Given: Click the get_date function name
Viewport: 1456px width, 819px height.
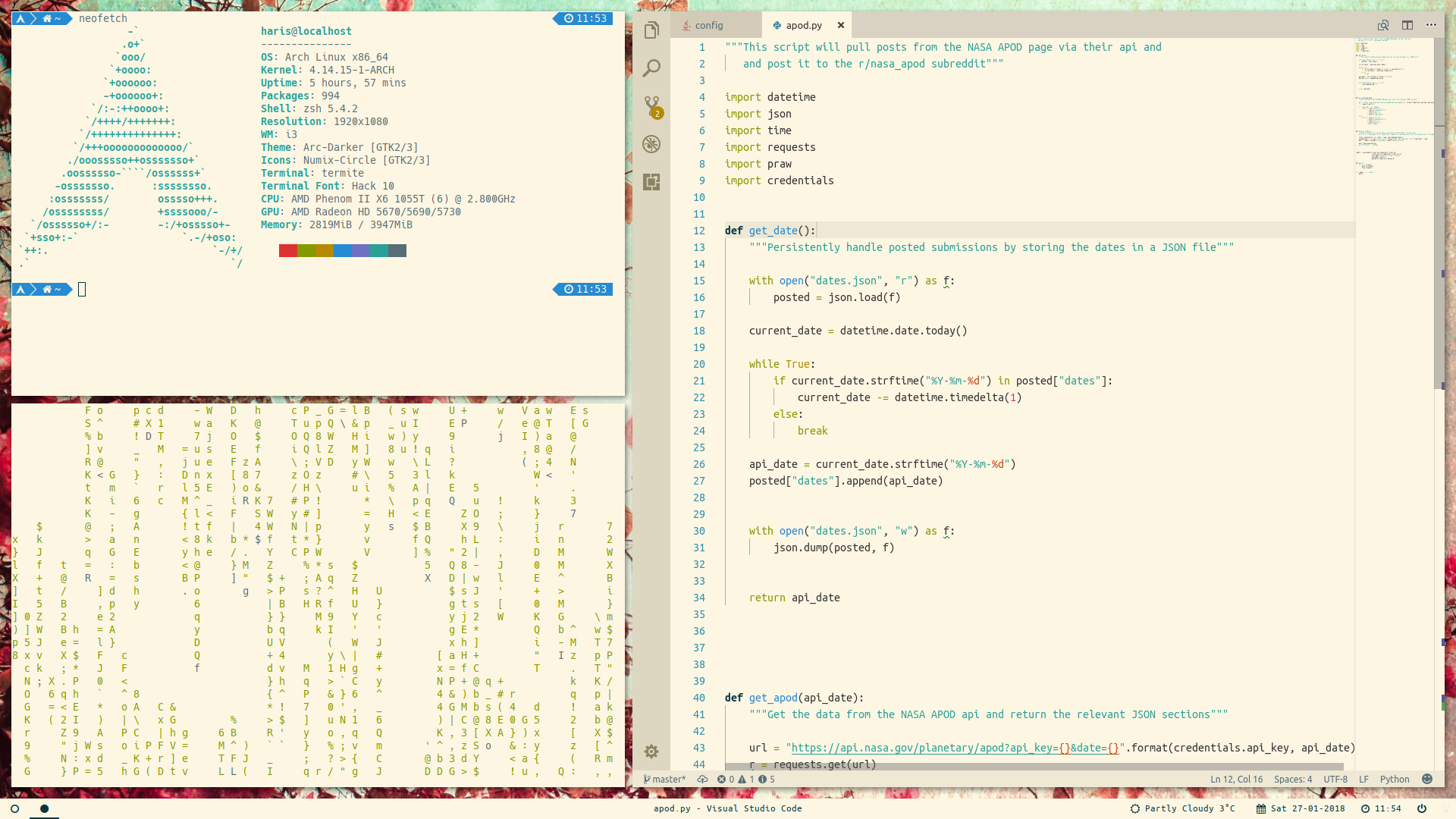Looking at the screenshot, I should (773, 231).
